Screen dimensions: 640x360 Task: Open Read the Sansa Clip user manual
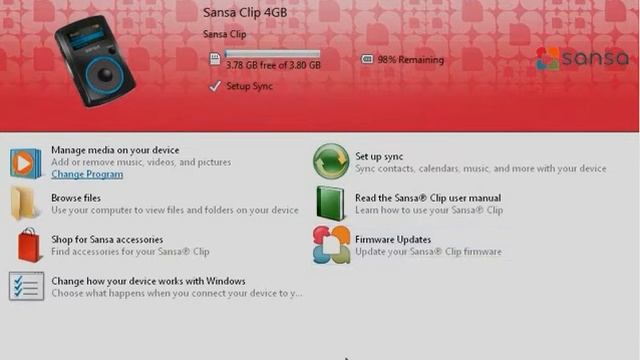point(428,198)
